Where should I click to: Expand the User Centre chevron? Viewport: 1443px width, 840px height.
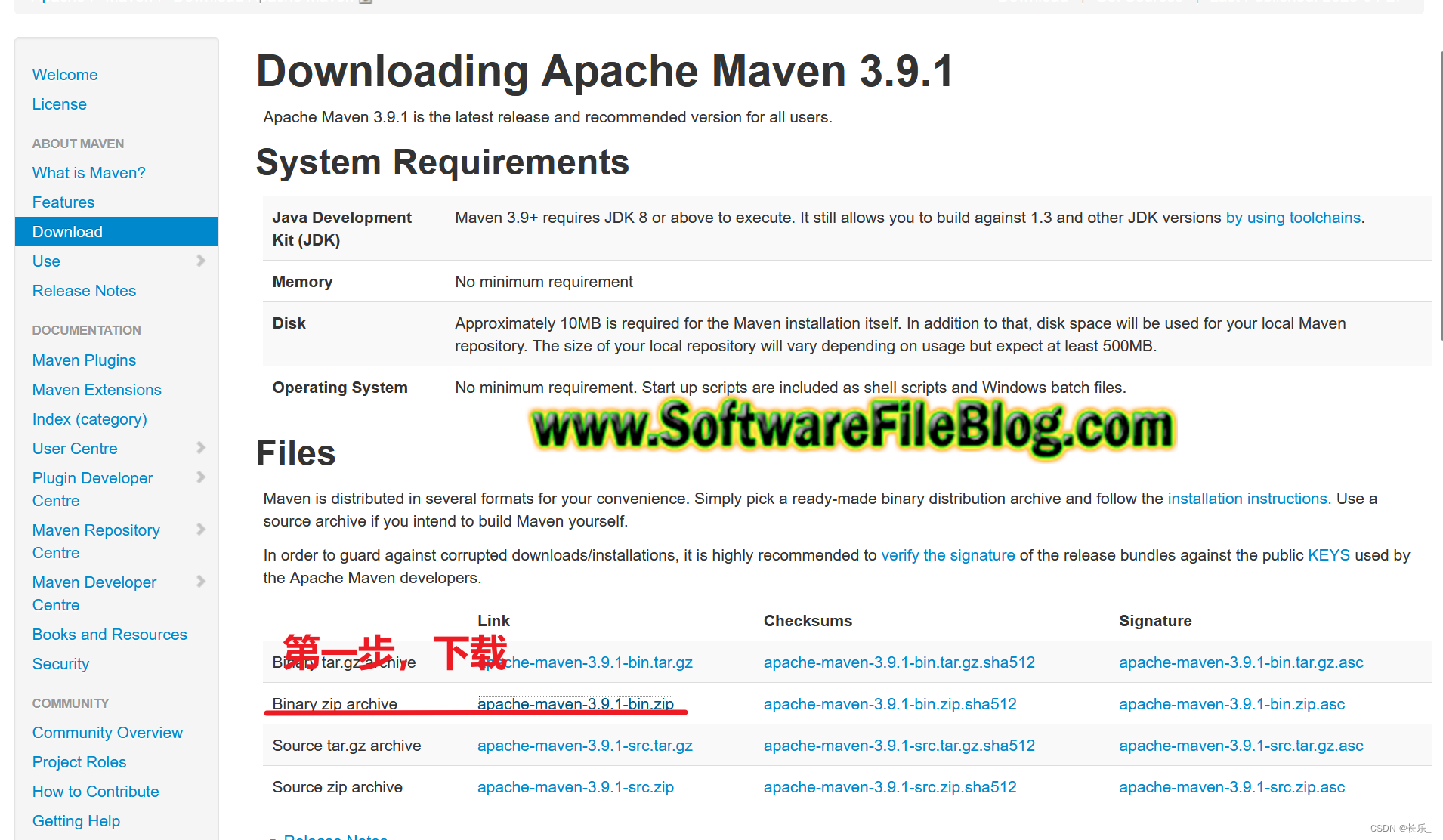coord(201,448)
